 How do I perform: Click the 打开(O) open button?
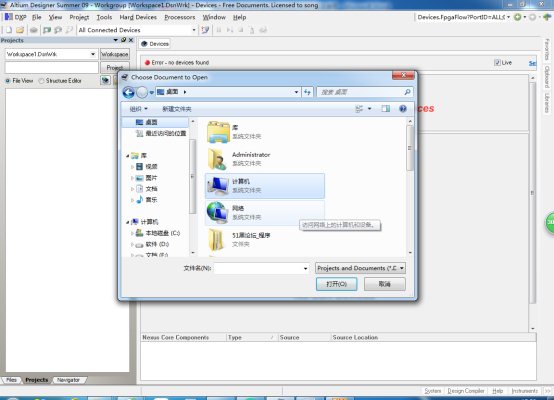coord(336,284)
